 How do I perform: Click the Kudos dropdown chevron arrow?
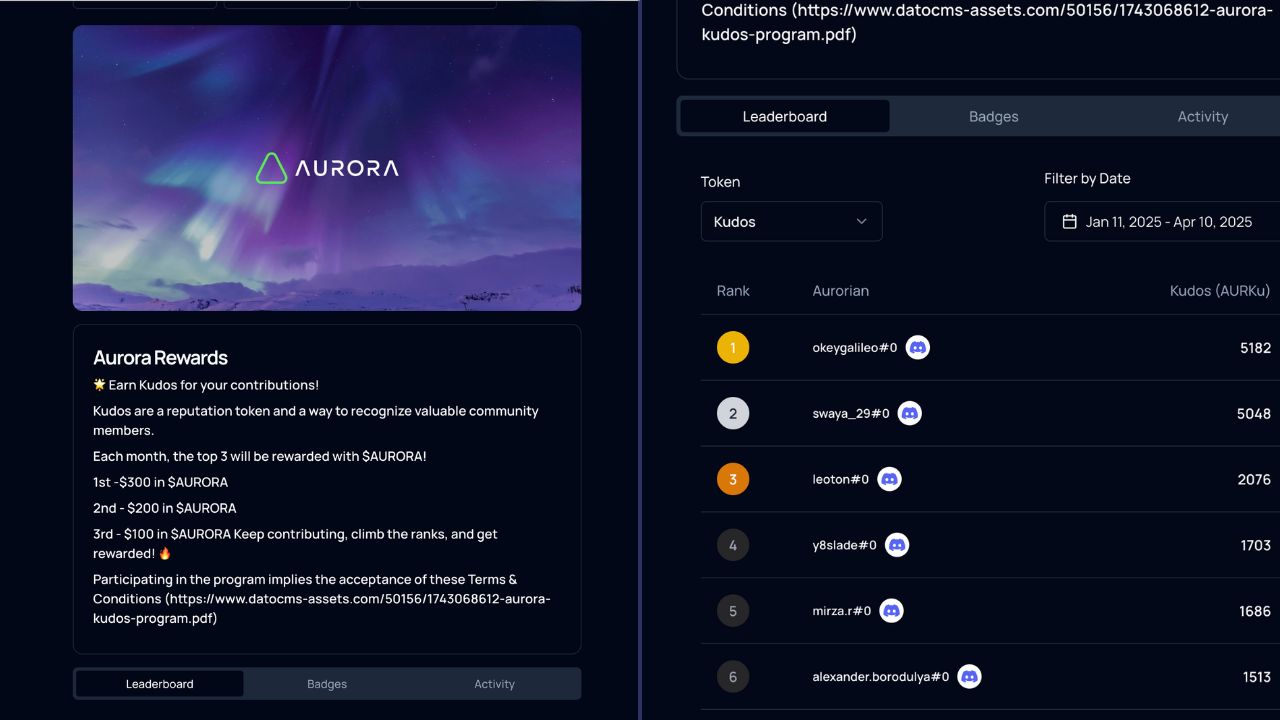pyautogui.click(x=861, y=222)
